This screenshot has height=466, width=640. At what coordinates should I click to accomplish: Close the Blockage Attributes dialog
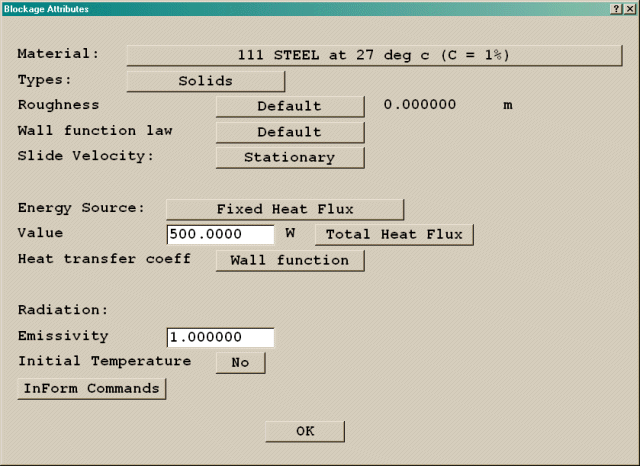[628, 8]
